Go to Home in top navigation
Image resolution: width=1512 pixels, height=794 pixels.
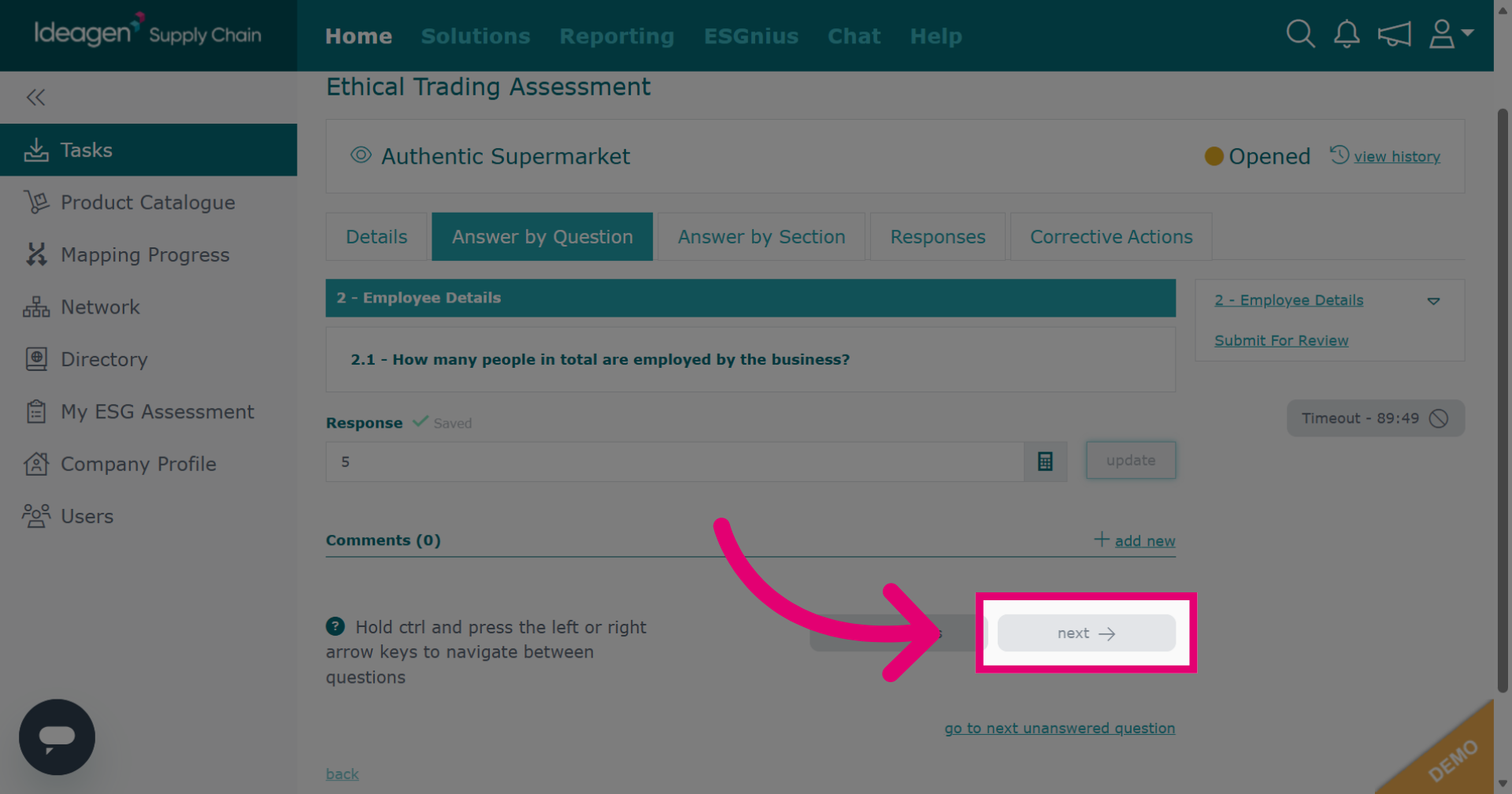click(358, 36)
